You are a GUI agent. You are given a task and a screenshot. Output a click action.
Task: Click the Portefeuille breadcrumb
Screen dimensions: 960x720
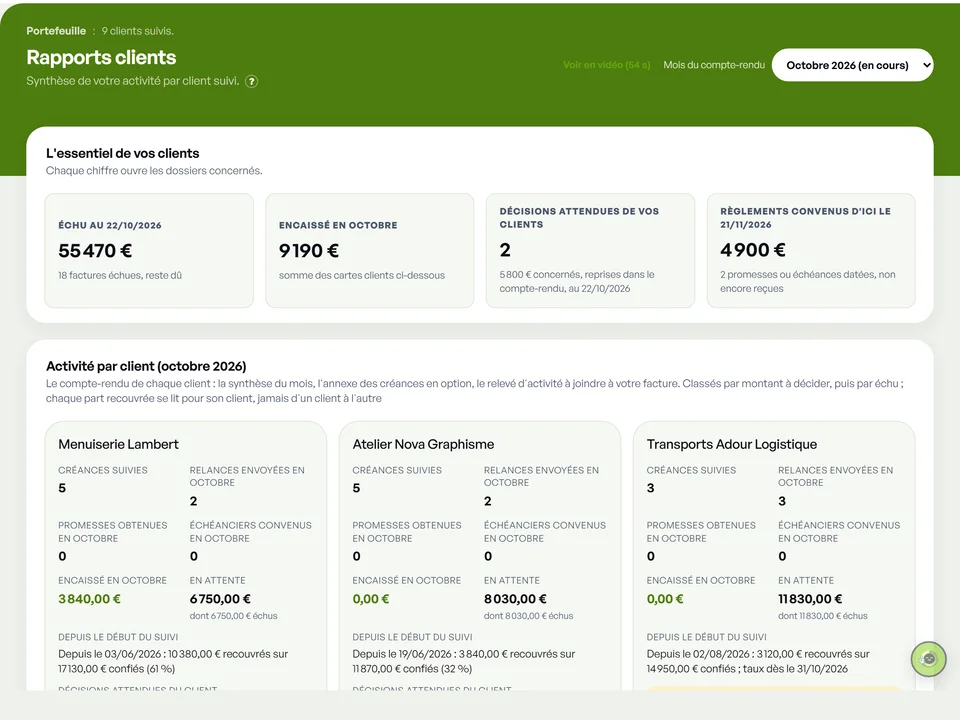click(x=56, y=31)
